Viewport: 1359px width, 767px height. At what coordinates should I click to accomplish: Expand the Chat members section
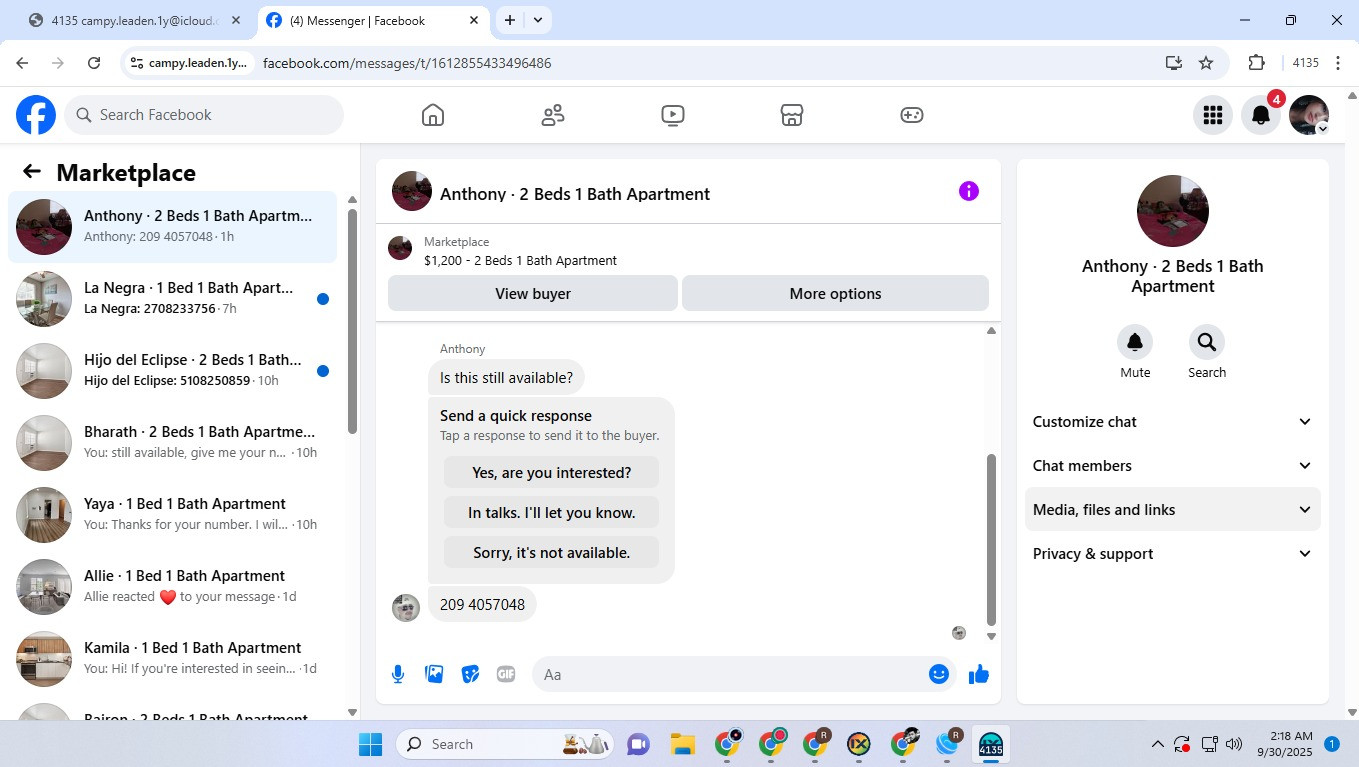click(1173, 466)
